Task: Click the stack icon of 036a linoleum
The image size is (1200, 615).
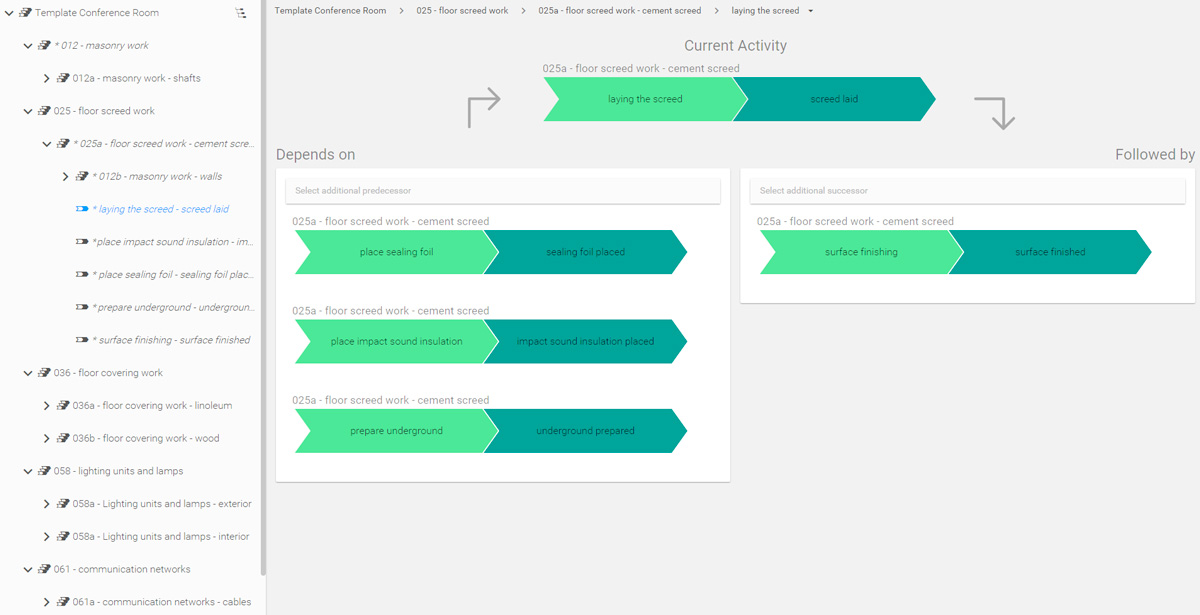Action: tap(63, 406)
